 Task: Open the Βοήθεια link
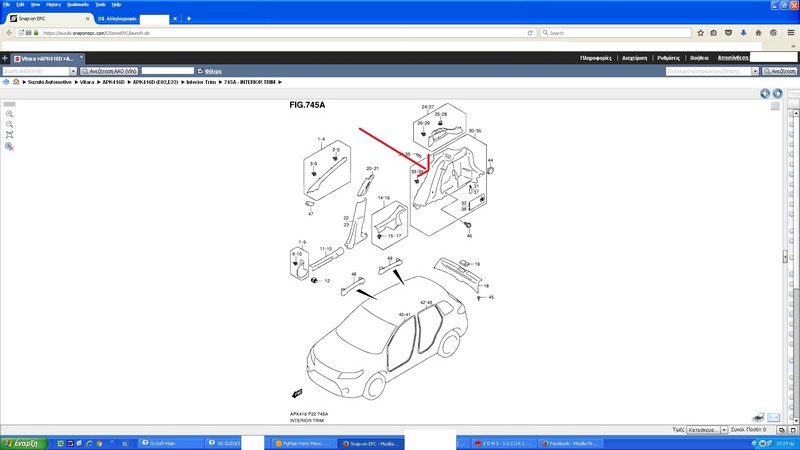click(x=699, y=58)
